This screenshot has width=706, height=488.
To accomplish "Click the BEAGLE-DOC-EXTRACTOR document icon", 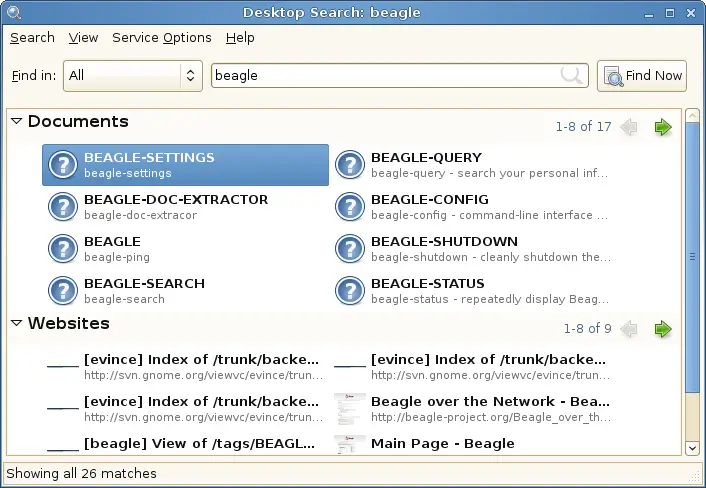I will [63, 207].
